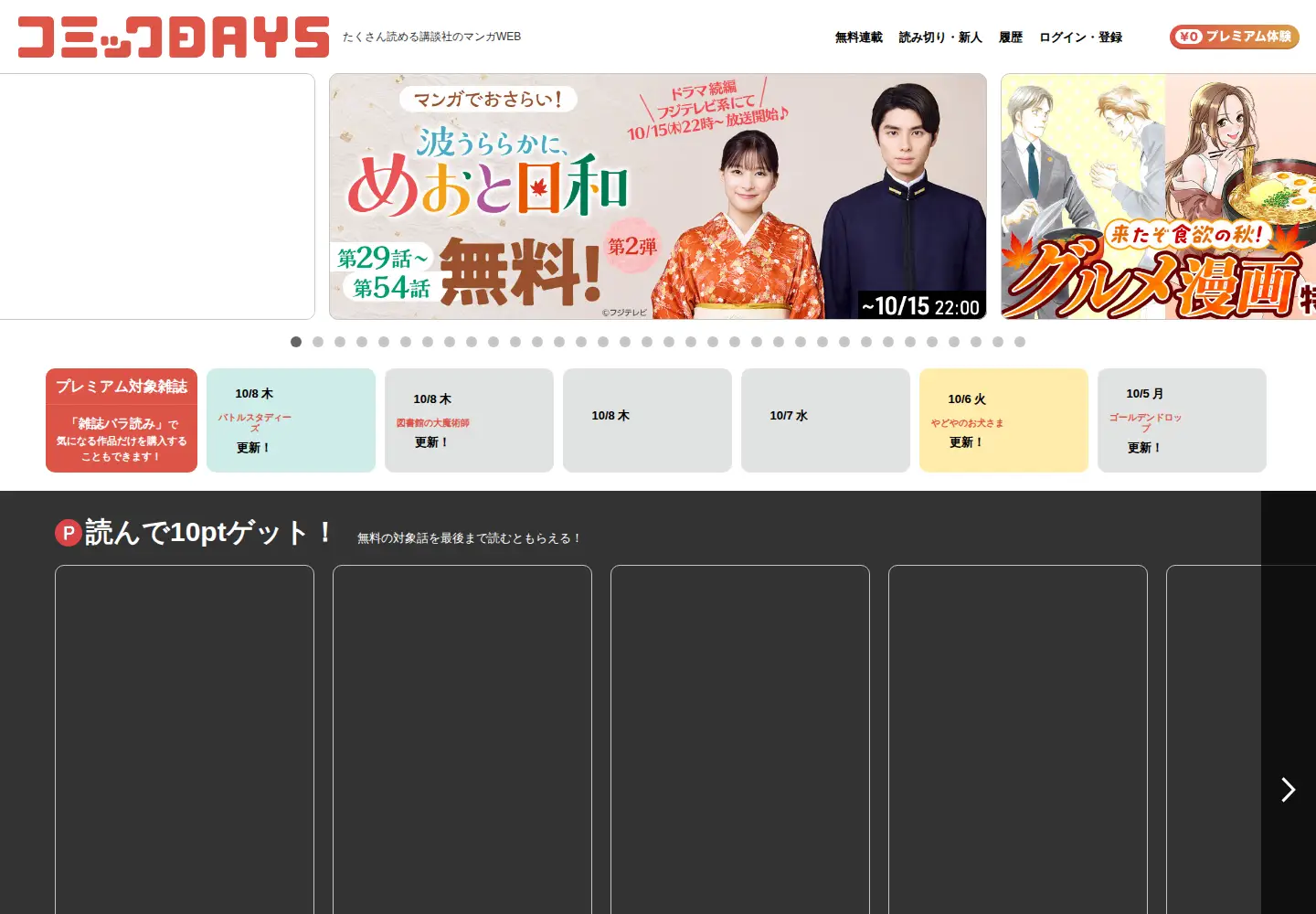
Task: Click the 読んで10ptゲット！ heading
Action: click(210, 532)
